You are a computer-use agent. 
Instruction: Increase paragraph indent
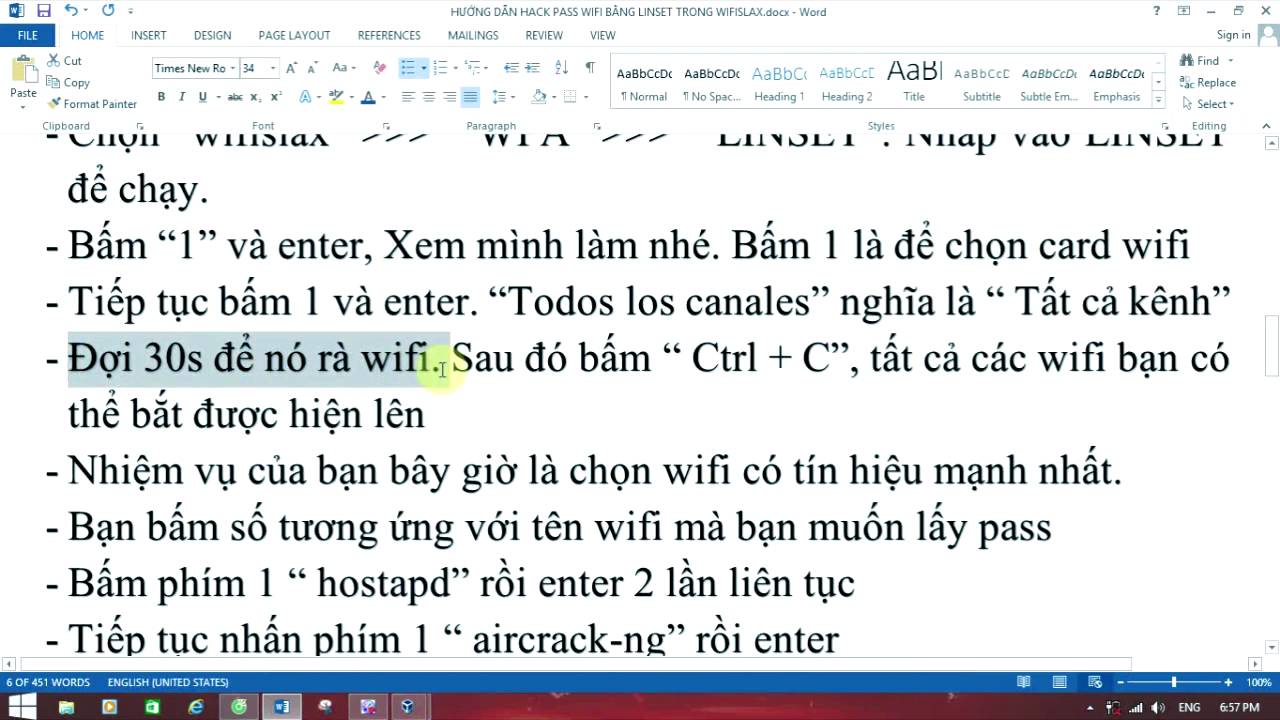(533, 68)
